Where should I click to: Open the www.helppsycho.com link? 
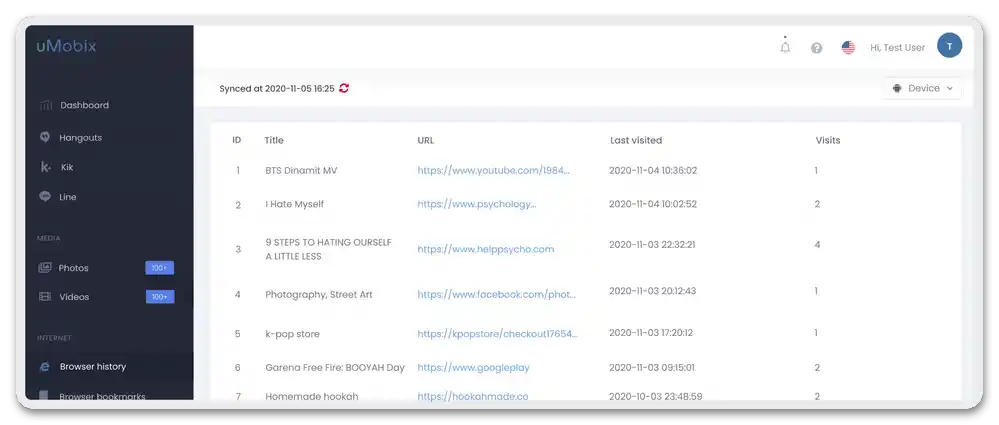coord(485,249)
